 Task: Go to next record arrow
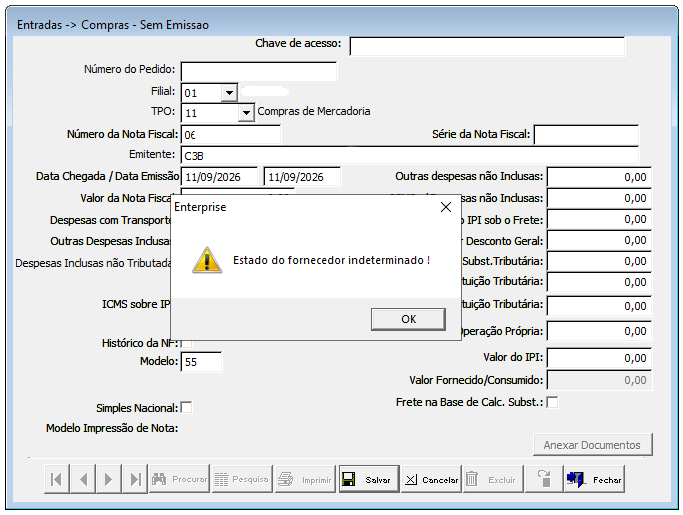click(109, 479)
